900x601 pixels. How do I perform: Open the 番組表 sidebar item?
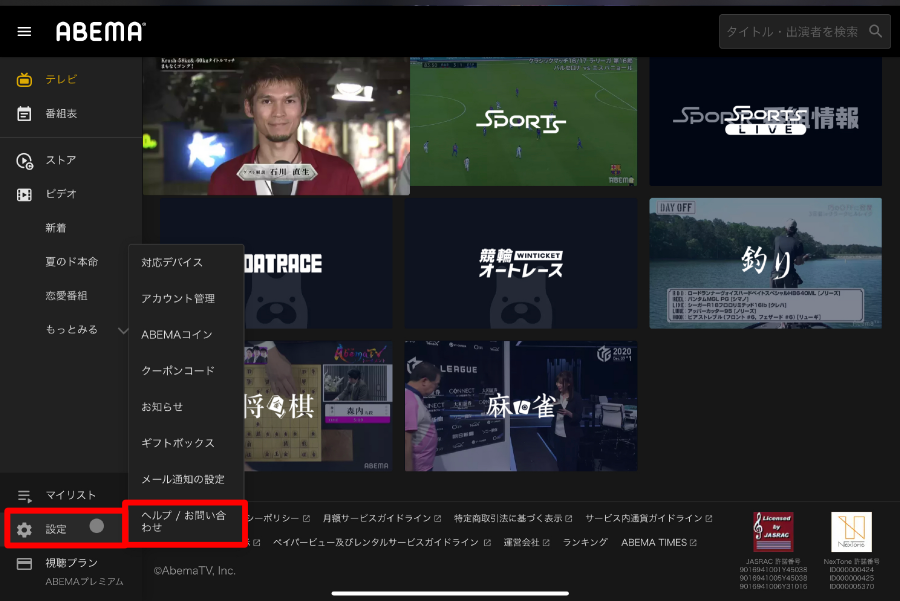click(x=71, y=114)
